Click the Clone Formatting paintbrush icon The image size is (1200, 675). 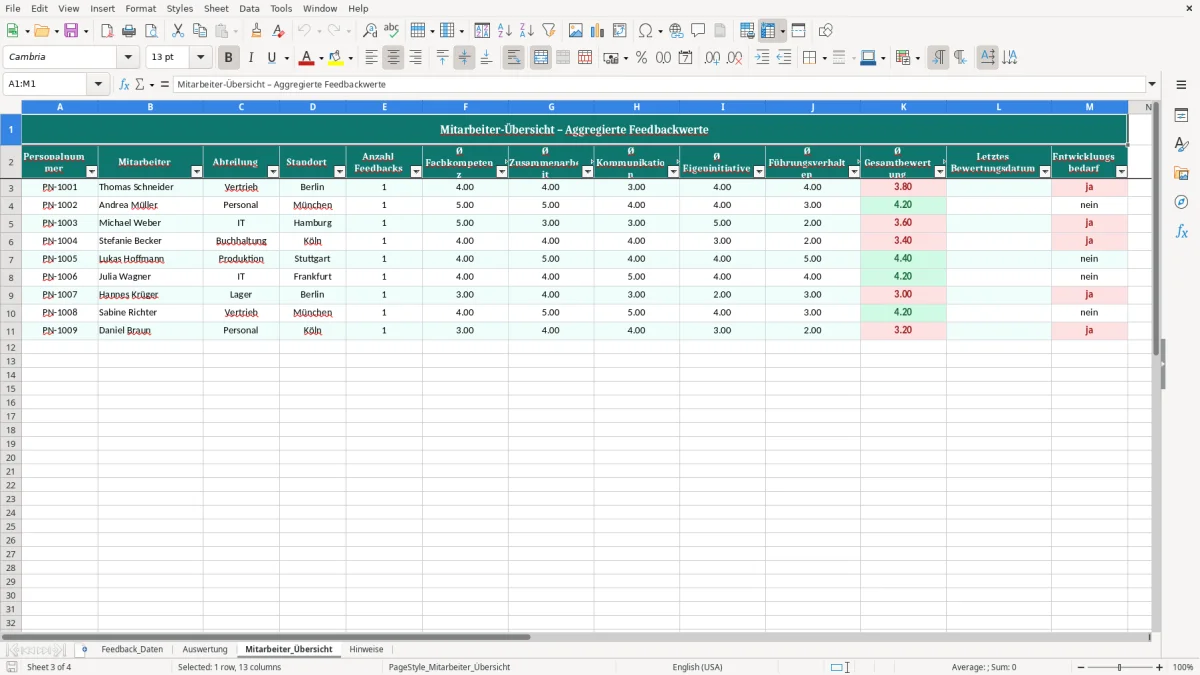click(x=257, y=31)
